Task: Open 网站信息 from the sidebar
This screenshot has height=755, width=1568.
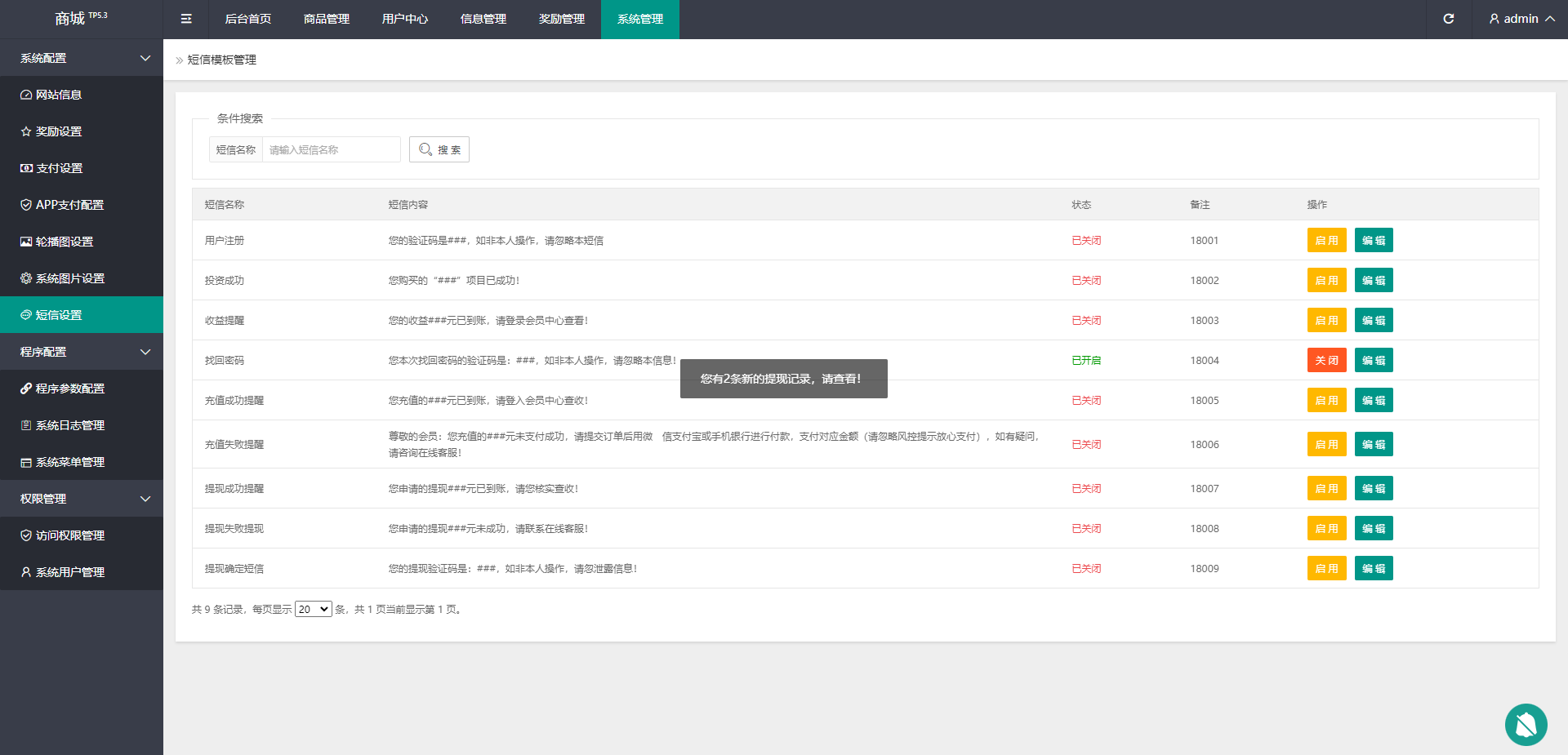Action: (x=59, y=95)
